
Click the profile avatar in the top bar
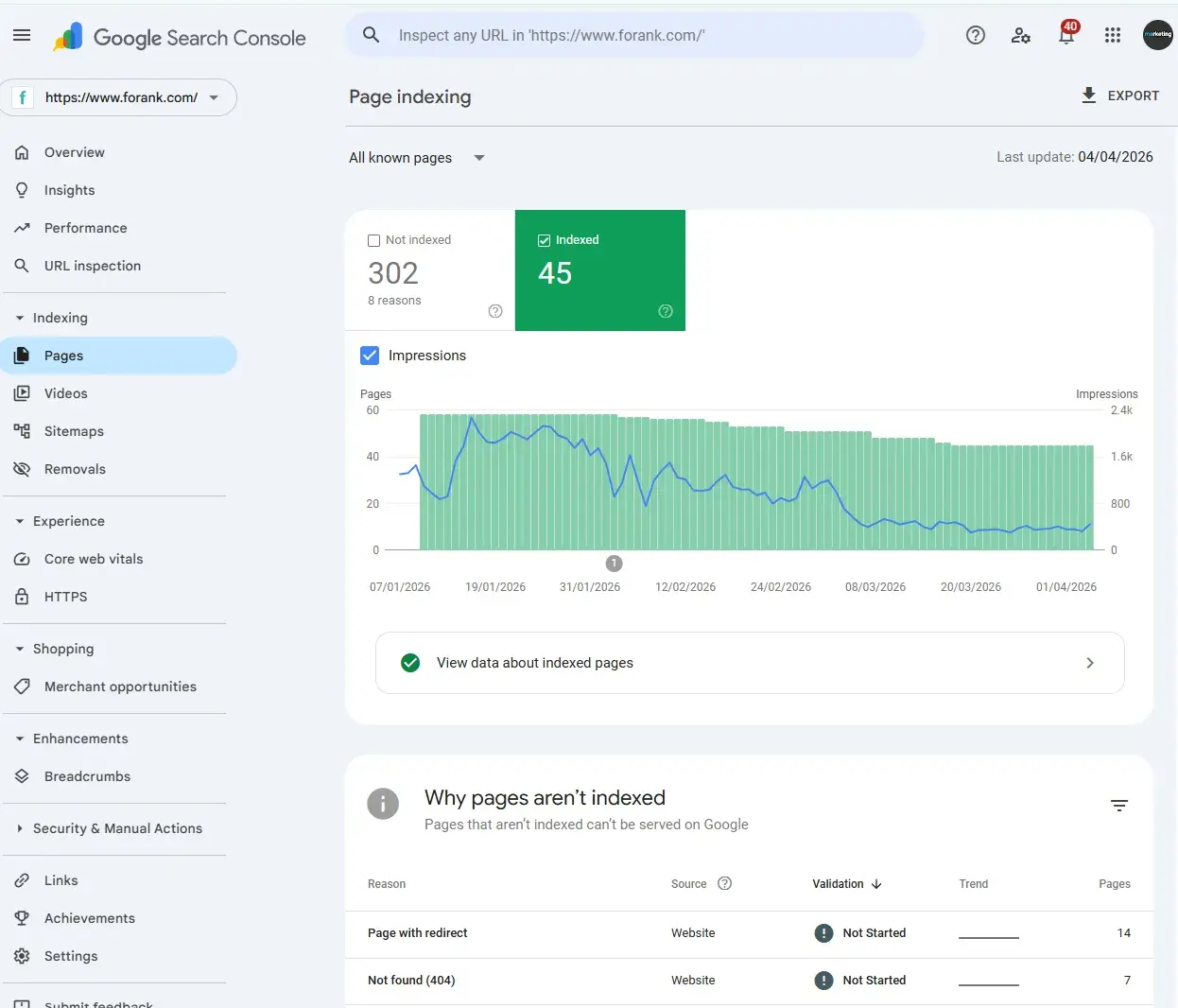tap(1157, 35)
